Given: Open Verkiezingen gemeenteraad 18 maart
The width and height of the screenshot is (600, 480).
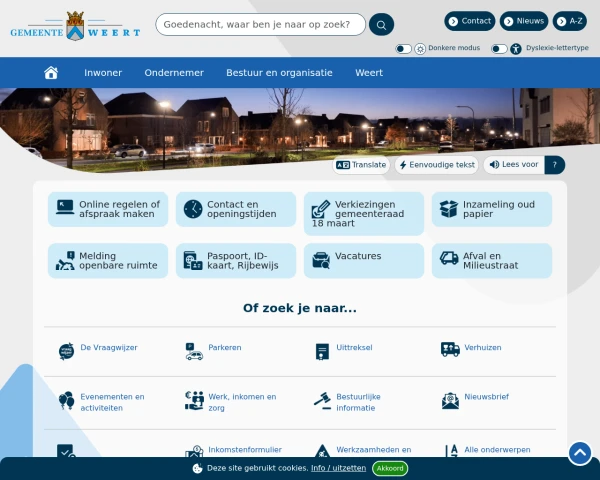Looking at the screenshot, I should click(x=364, y=214).
